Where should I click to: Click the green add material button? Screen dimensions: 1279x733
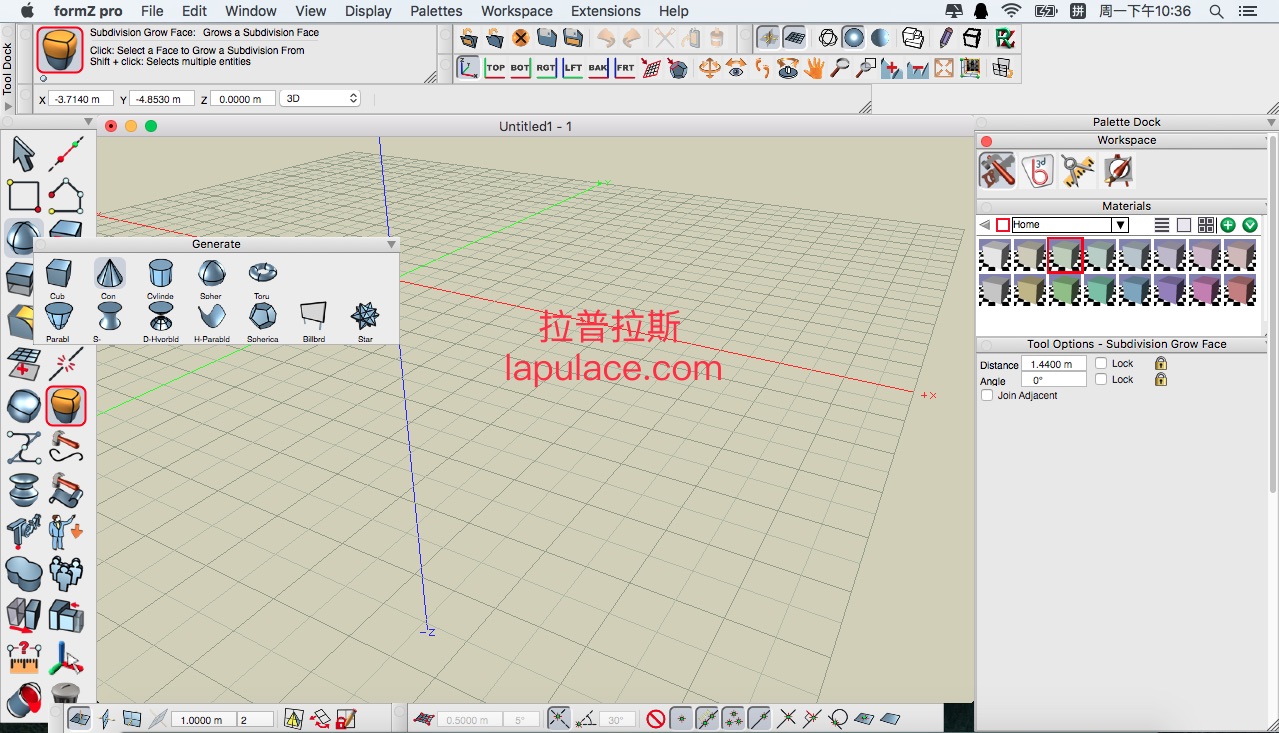(x=1228, y=225)
